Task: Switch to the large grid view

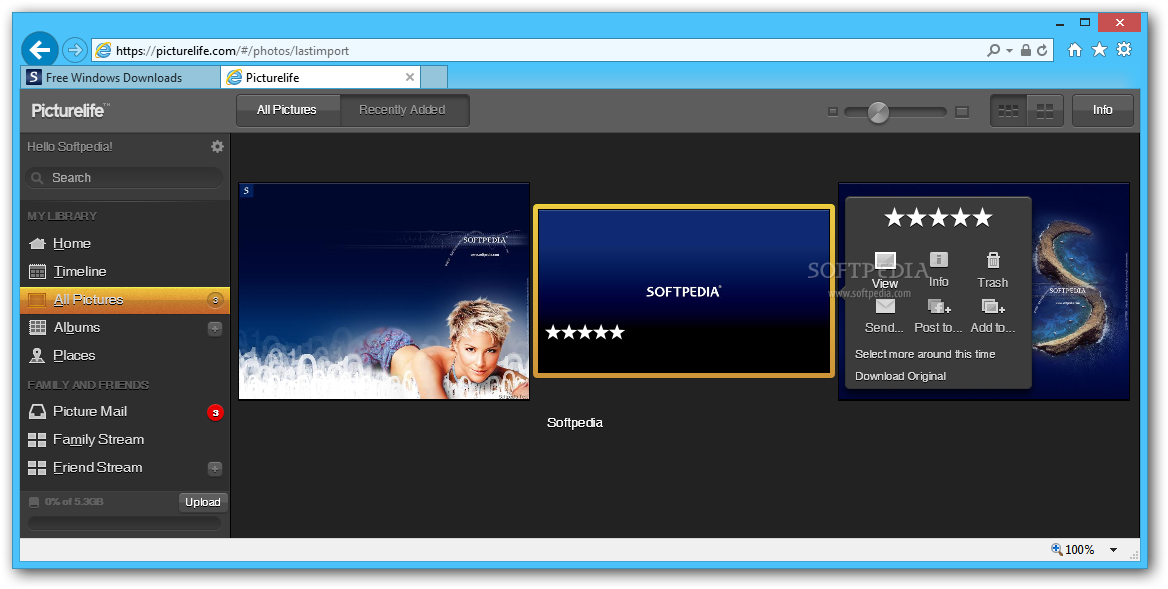Action: click(x=1045, y=111)
